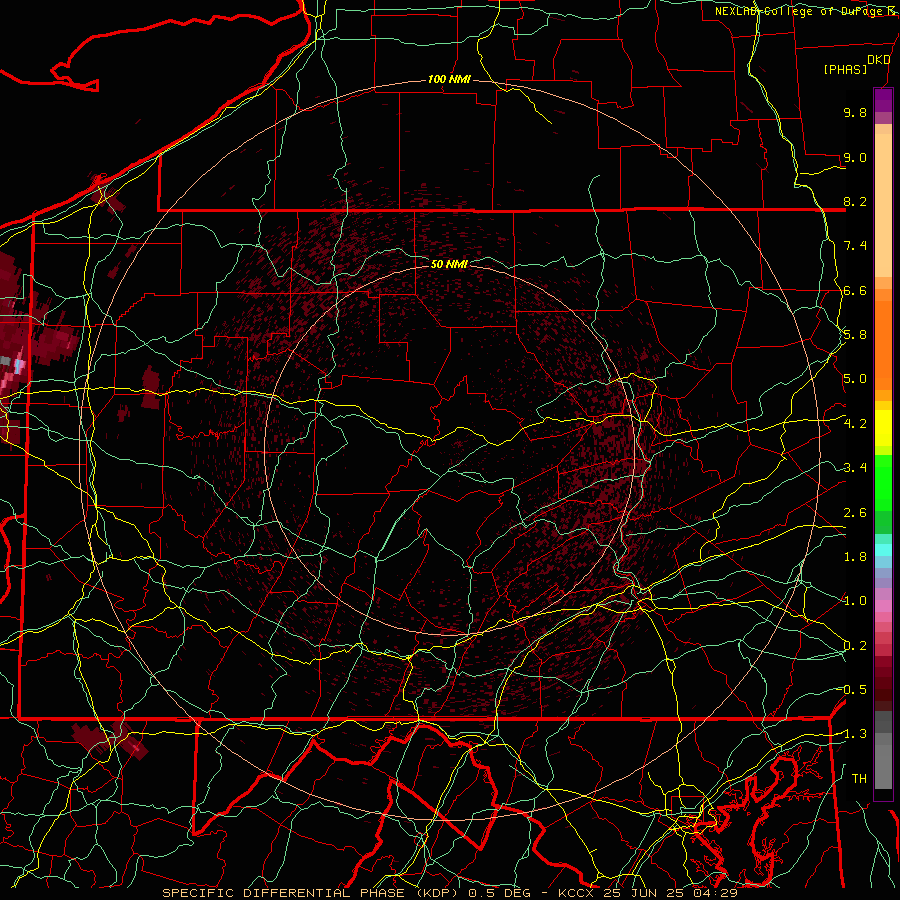Screen dimensions: 900x900
Task: Click the 50 NMI range ring label
Action: [x=449, y=264]
